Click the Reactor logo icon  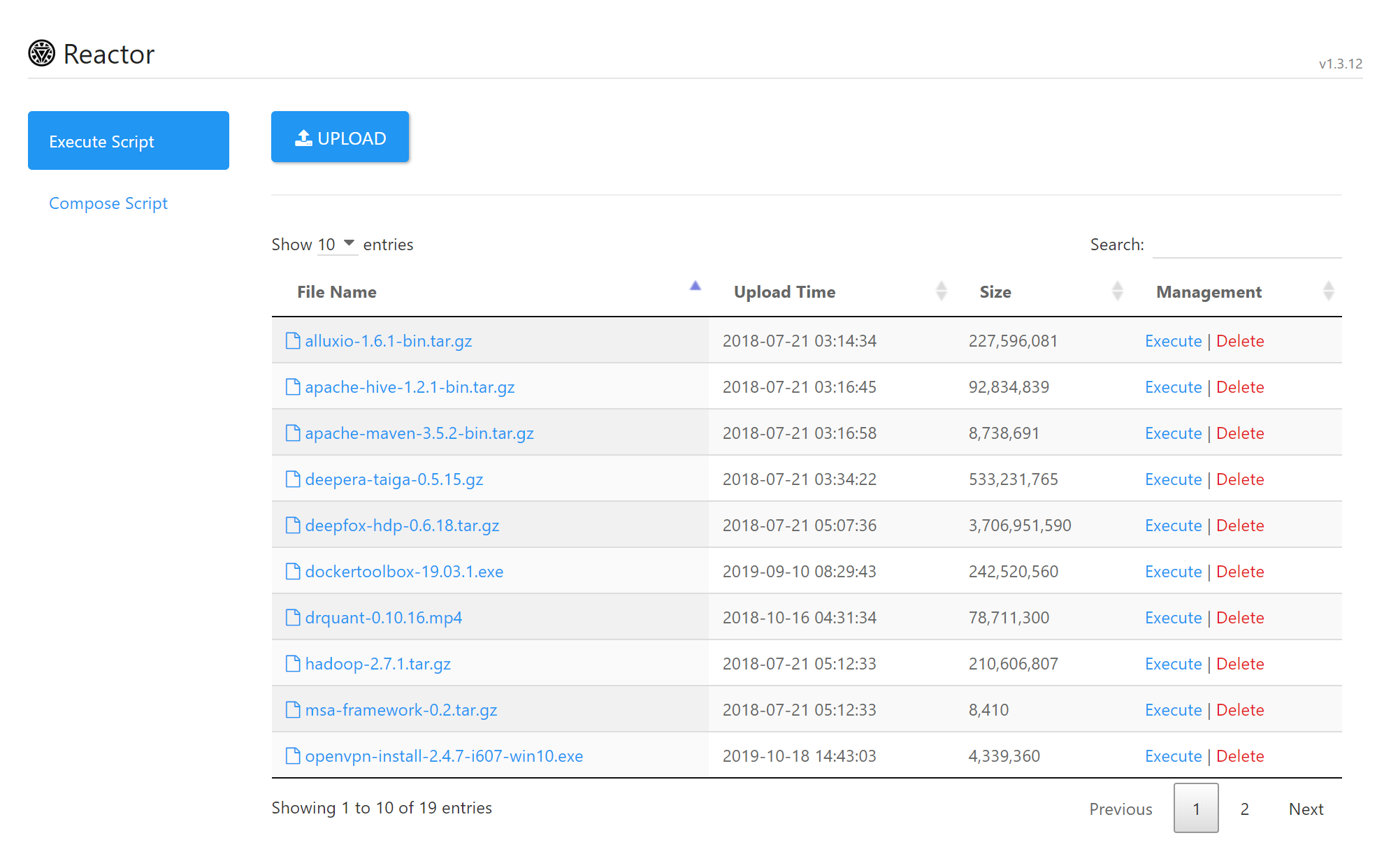point(41,53)
